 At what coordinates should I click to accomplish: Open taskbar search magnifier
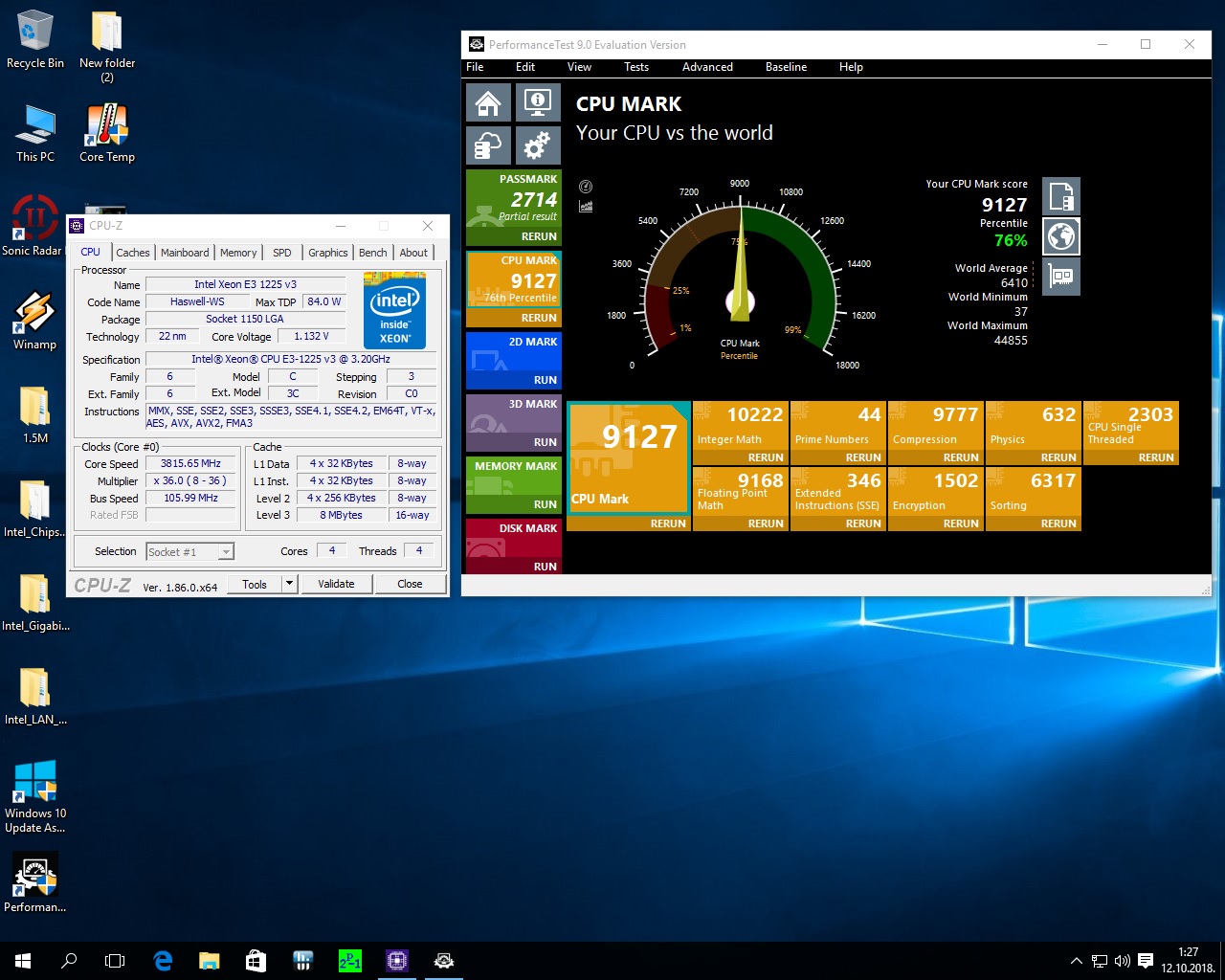tap(69, 961)
